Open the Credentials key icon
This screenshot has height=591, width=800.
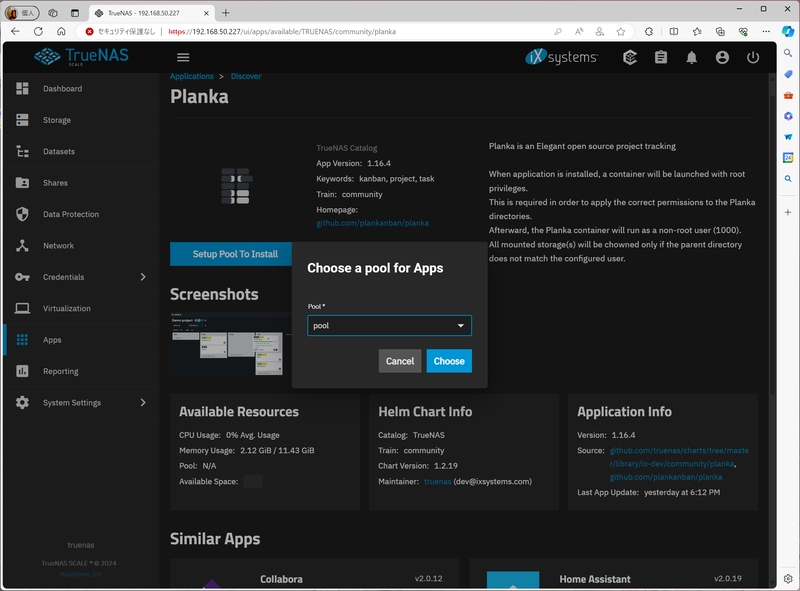point(22,277)
